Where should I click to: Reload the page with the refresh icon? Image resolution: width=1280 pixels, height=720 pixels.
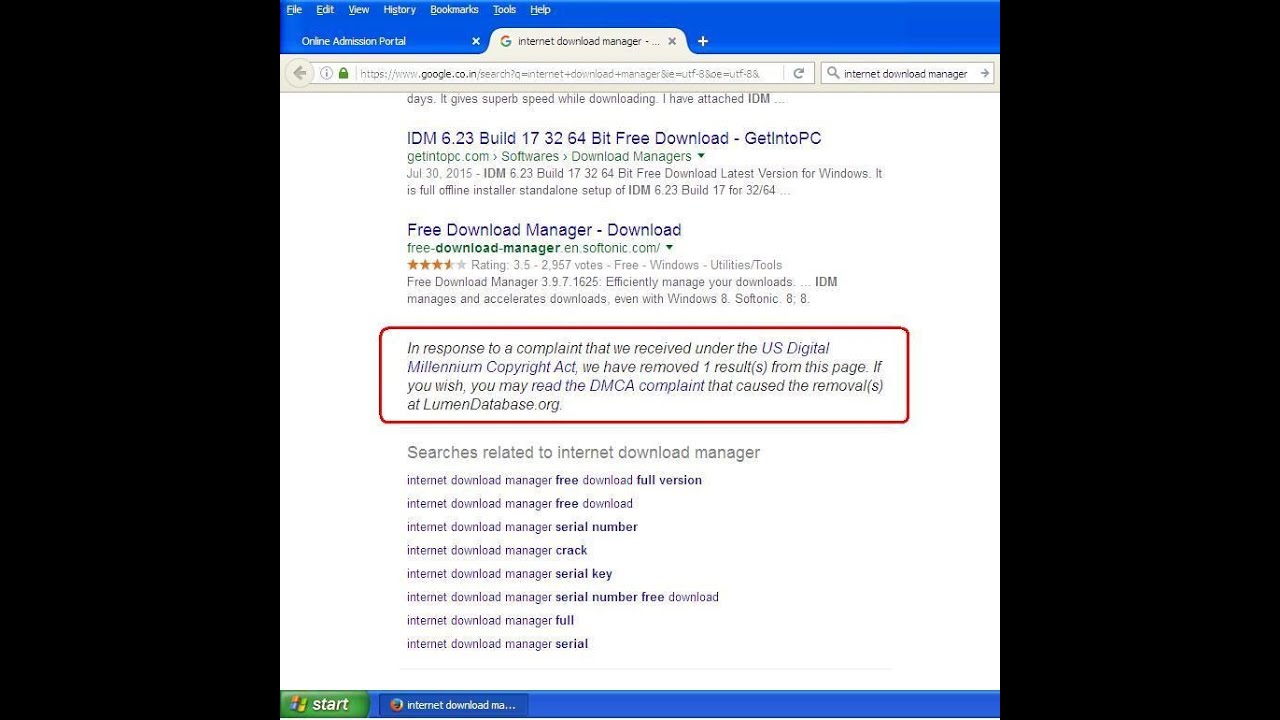pos(798,73)
